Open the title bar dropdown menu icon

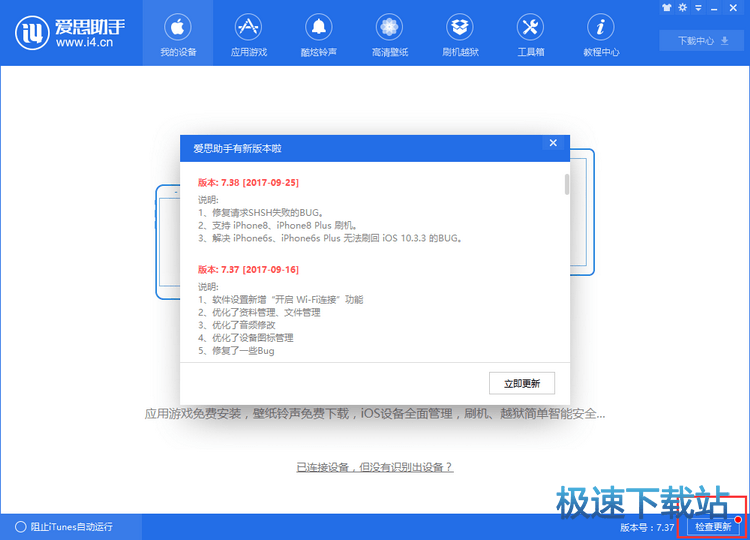[x=698, y=8]
